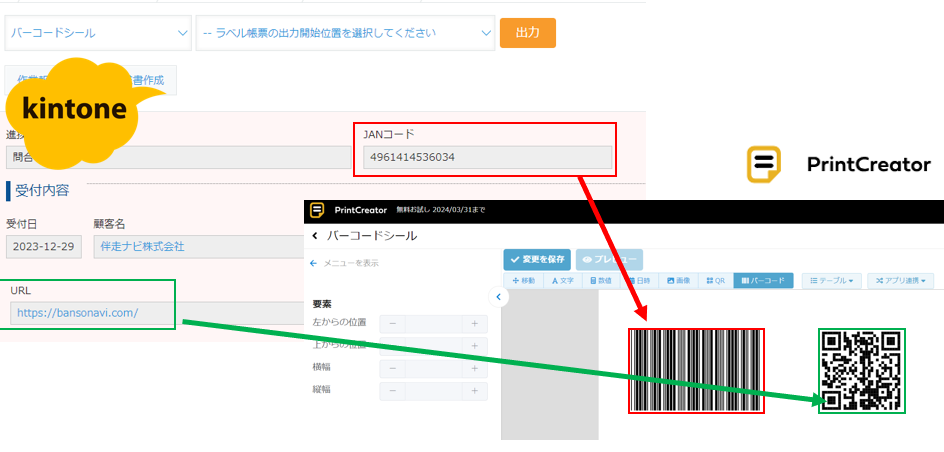Click the 変更を保存 save button
The width and height of the screenshot is (944, 452).
click(x=537, y=259)
